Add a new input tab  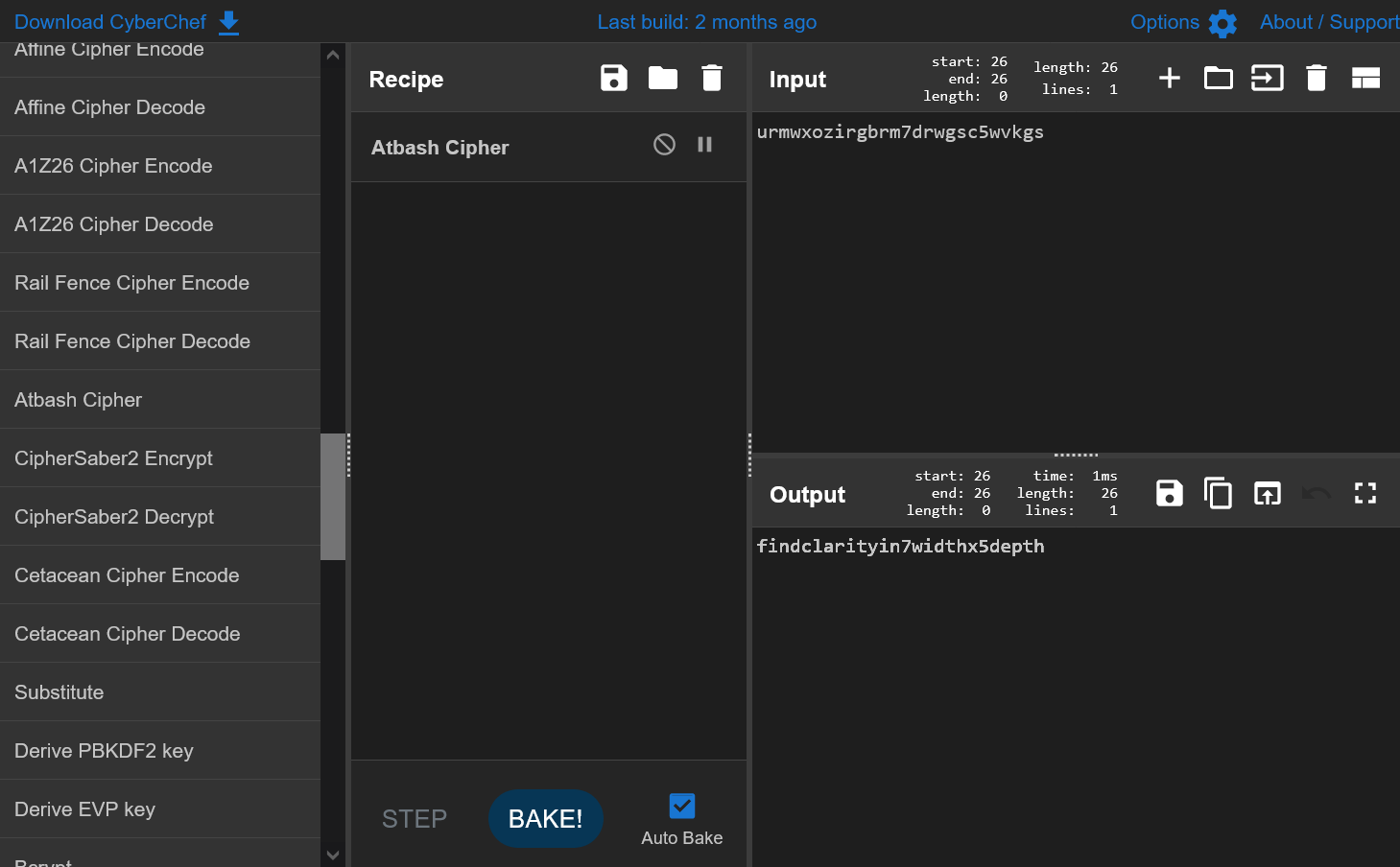(x=1170, y=78)
